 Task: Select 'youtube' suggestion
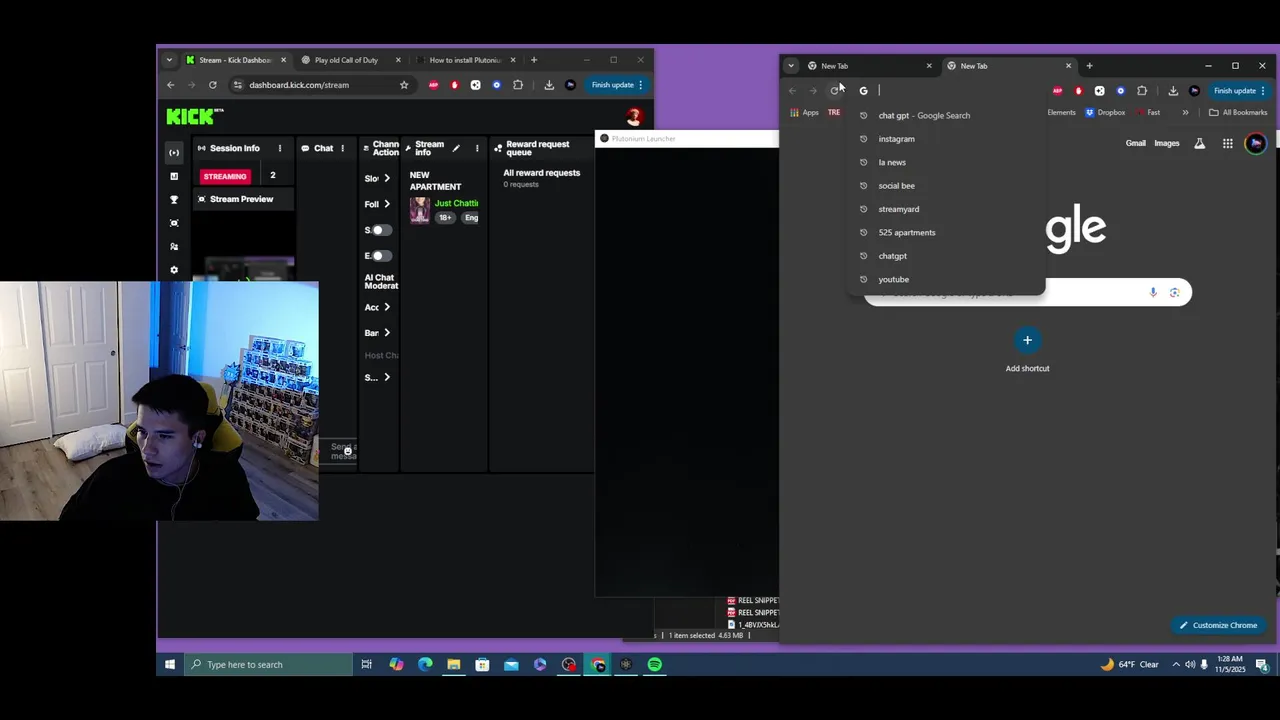click(945, 279)
